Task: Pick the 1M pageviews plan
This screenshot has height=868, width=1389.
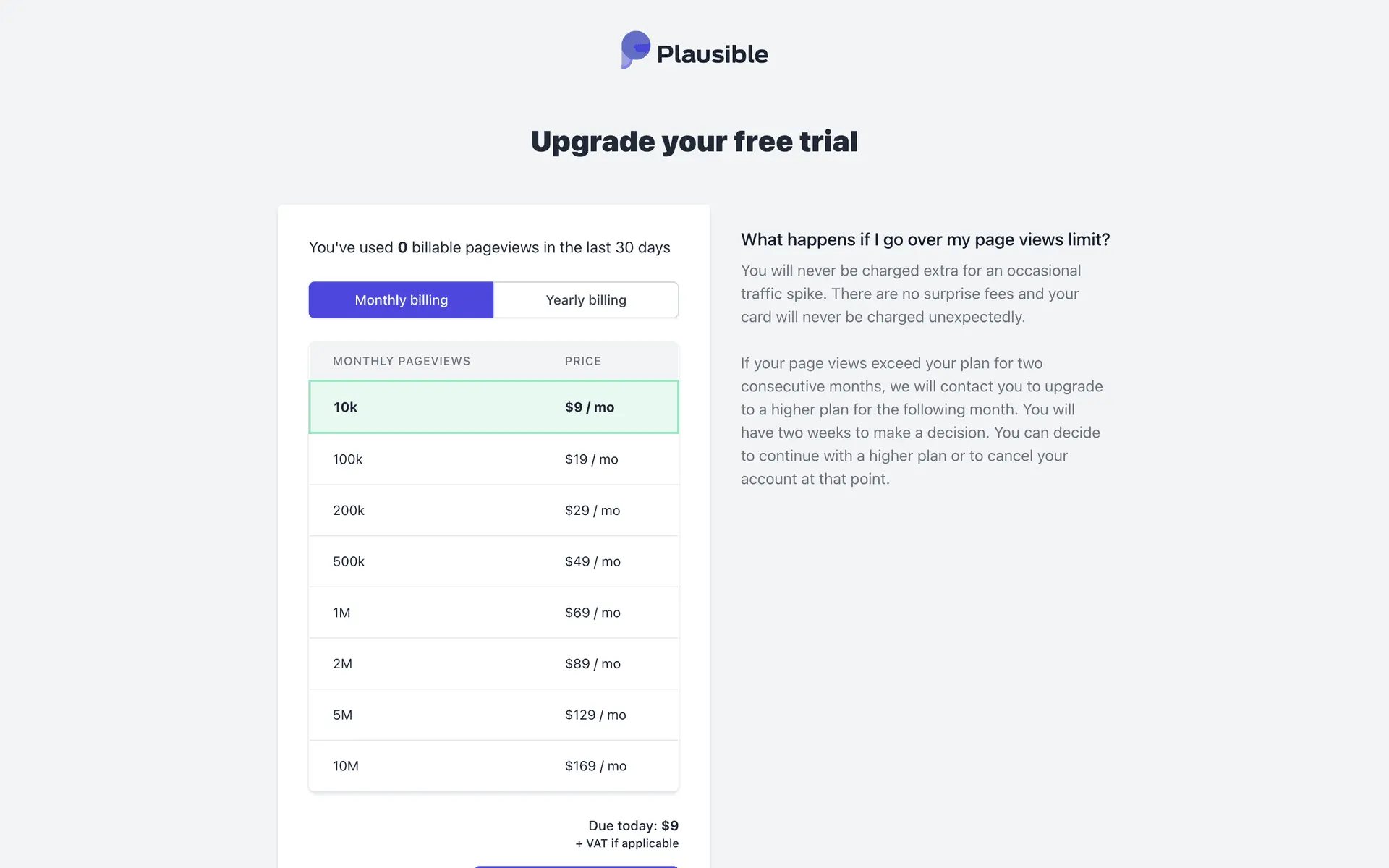Action: (x=493, y=613)
